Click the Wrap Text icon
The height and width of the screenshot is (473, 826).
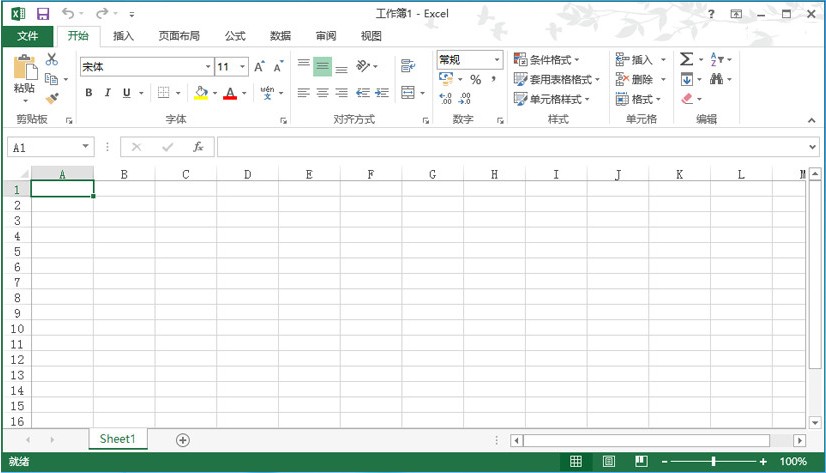[x=407, y=67]
